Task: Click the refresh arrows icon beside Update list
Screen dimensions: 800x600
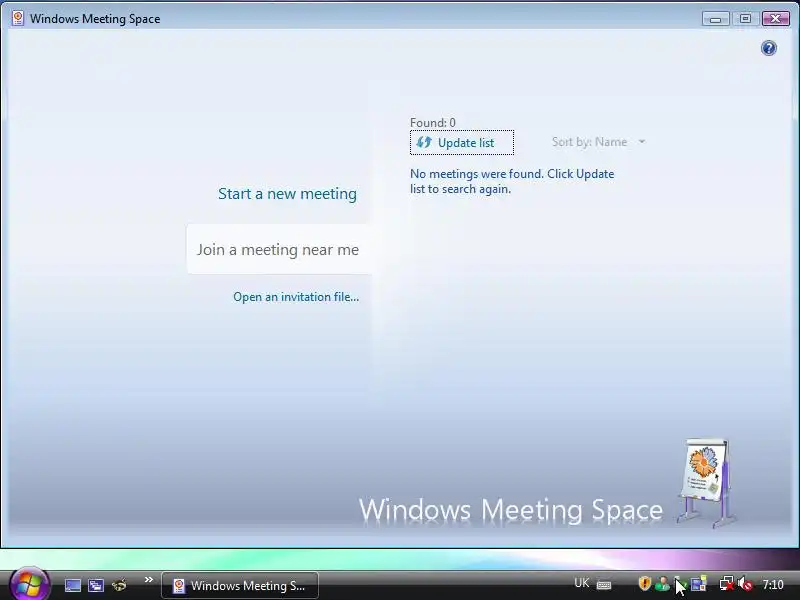Action: click(x=424, y=142)
